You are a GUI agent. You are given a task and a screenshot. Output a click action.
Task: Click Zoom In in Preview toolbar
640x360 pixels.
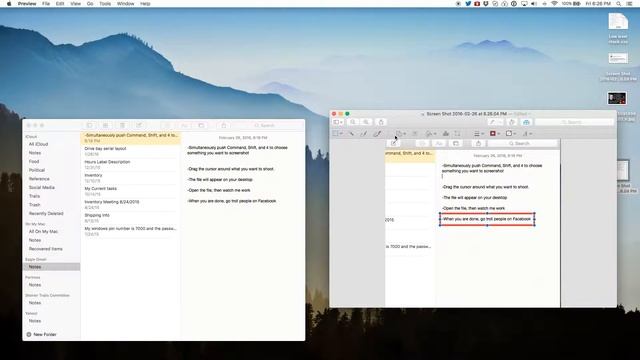tap(366, 122)
